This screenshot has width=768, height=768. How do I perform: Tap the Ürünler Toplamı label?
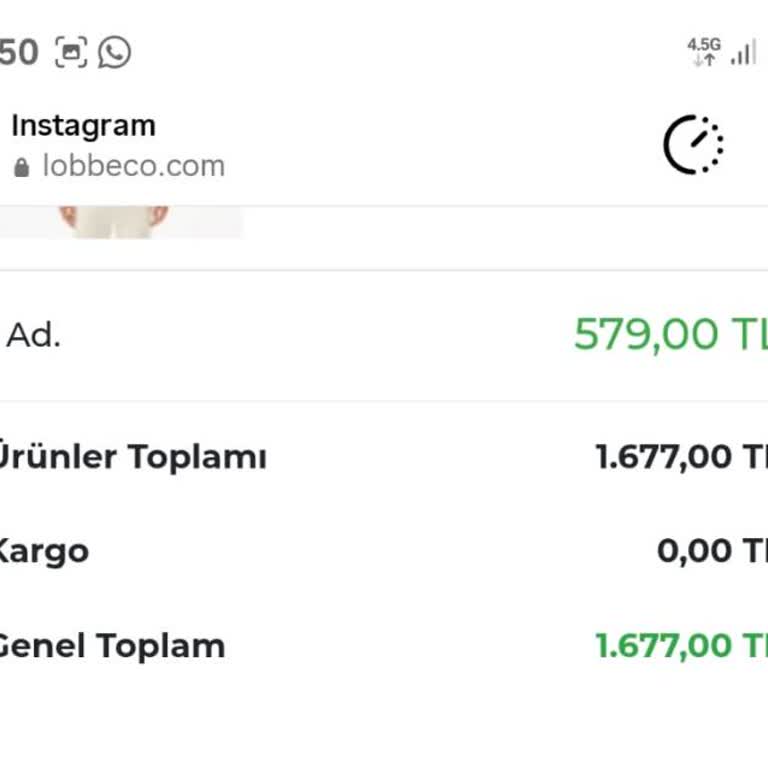pyautogui.click(x=132, y=457)
